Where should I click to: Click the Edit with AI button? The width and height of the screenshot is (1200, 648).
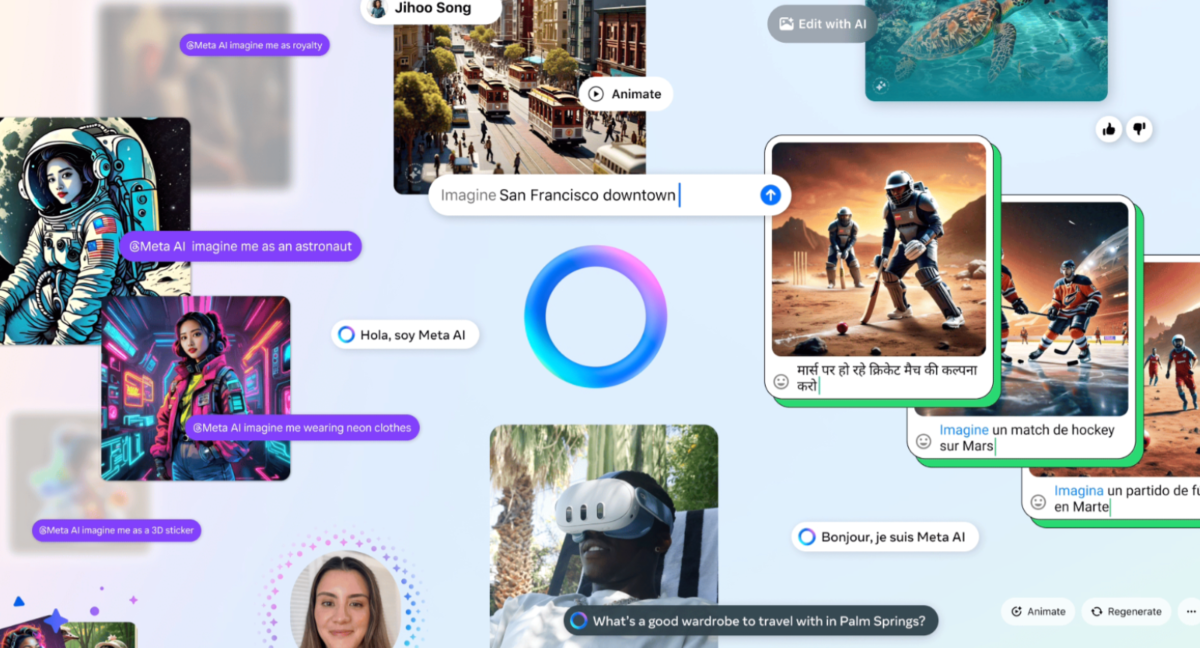pyautogui.click(x=823, y=24)
